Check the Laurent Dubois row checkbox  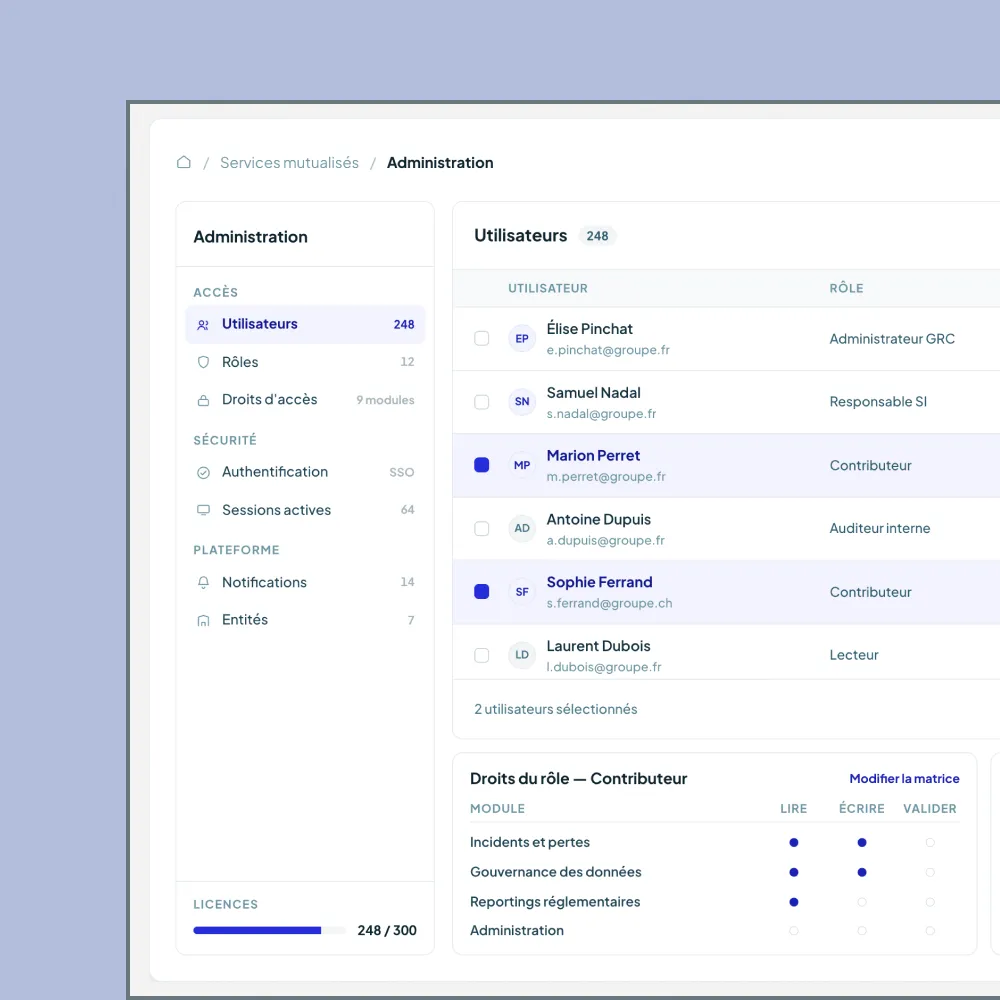pyautogui.click(x=482, y=655)
